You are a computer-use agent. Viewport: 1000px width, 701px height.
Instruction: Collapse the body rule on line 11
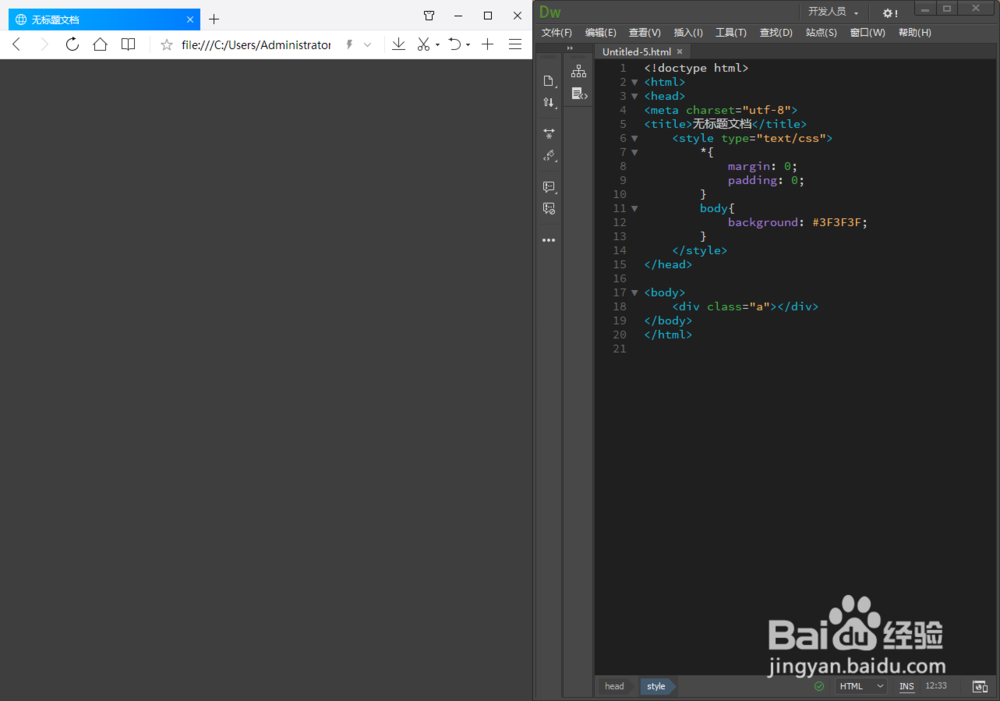[635, 209]
